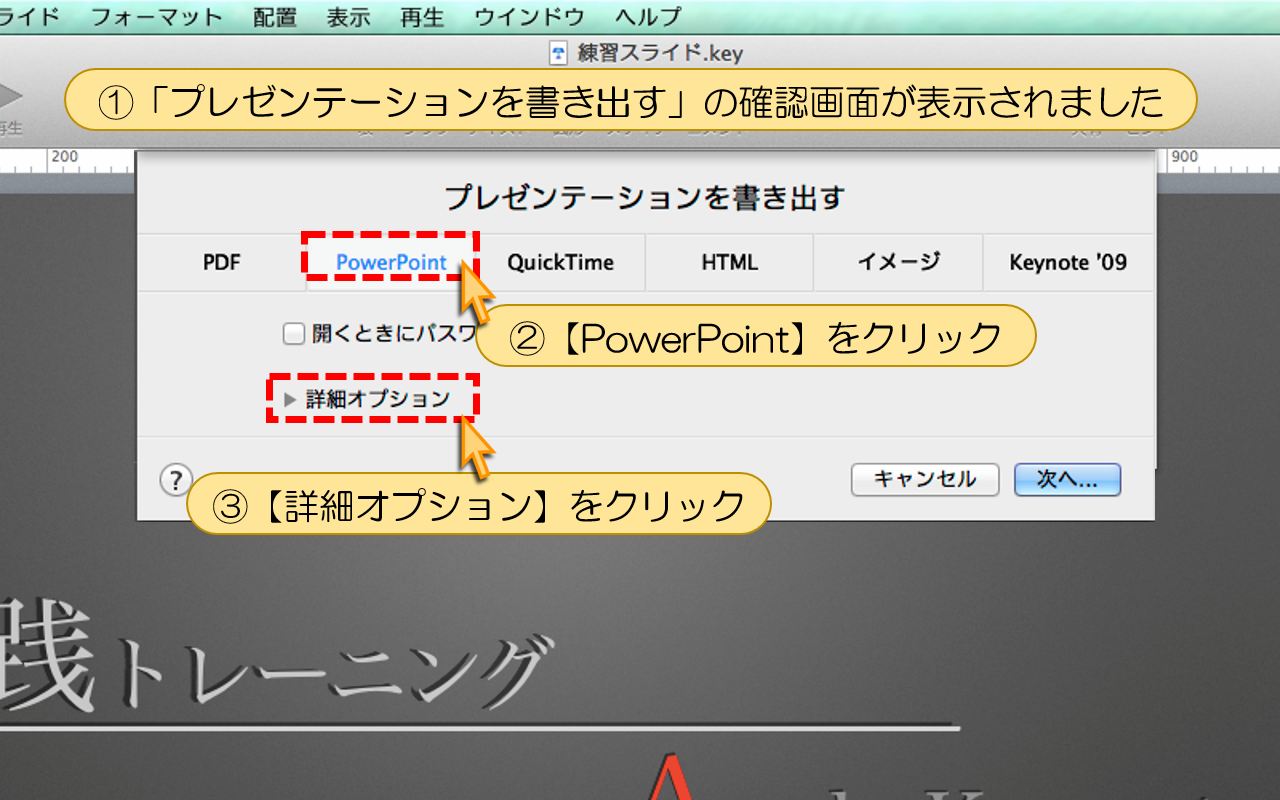
Task: Open the 配置 menu
Action: point(275,17)
